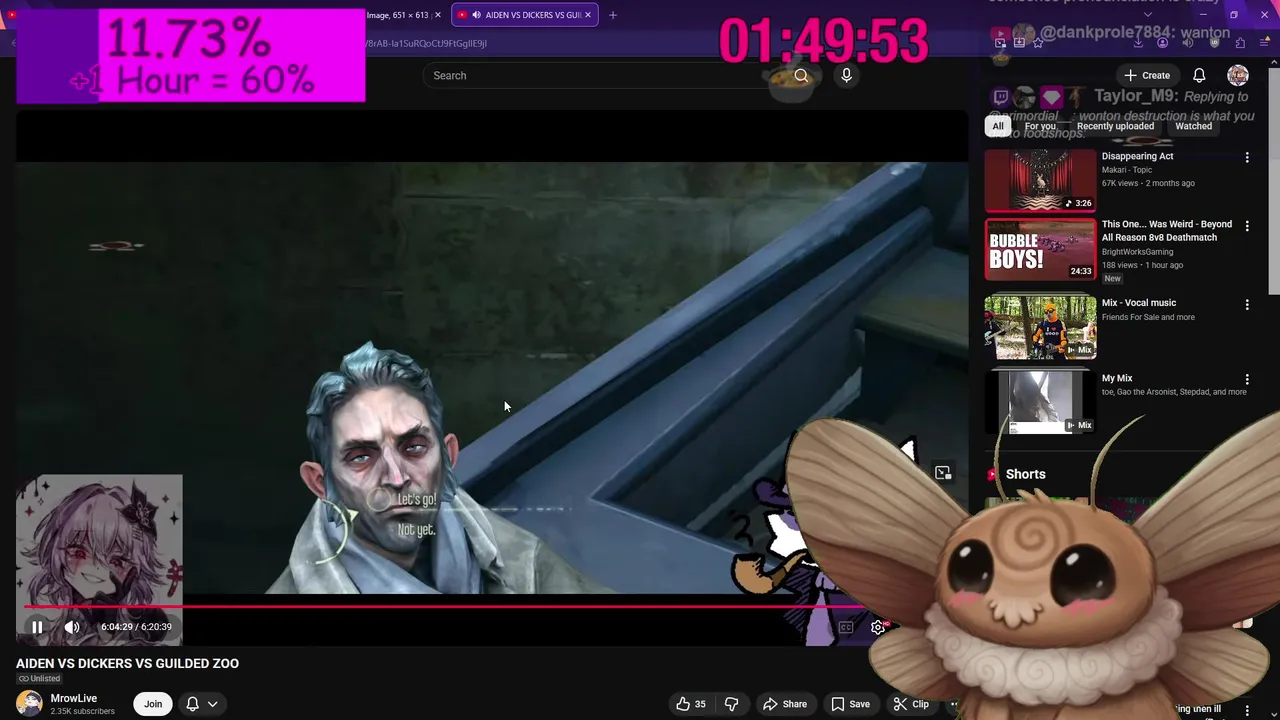Open MrowLive channel avatar

point(29,704)
